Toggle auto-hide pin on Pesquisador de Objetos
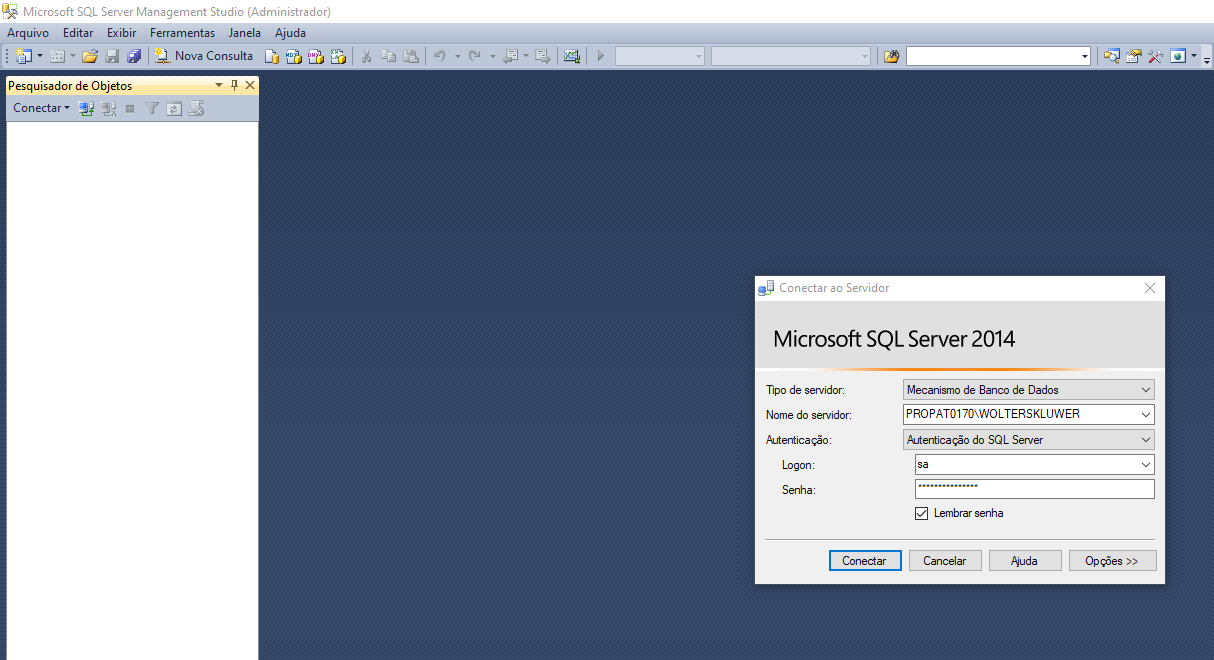1214x660 pixels. 235,85
